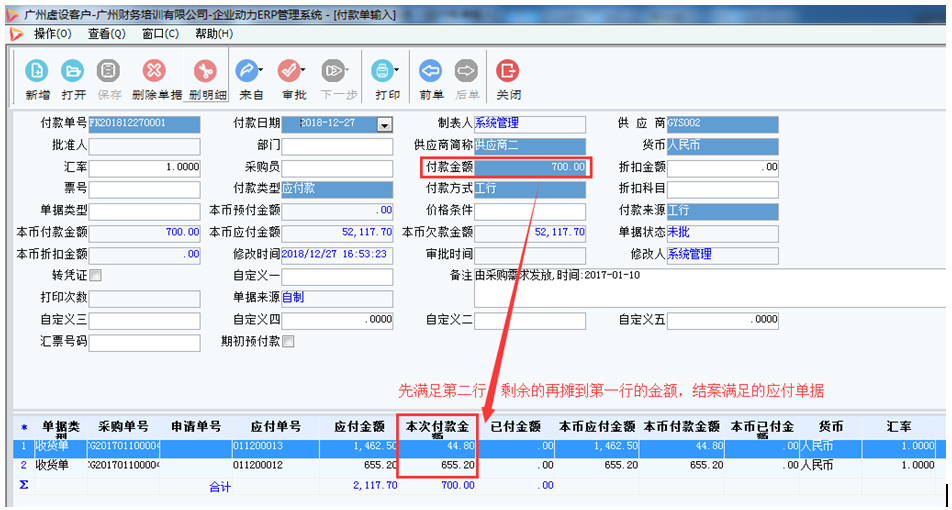Toggle the 期初预付款 checkbox
The width and height of the screenshot is (952, 510).
click(x=288, y=342)
